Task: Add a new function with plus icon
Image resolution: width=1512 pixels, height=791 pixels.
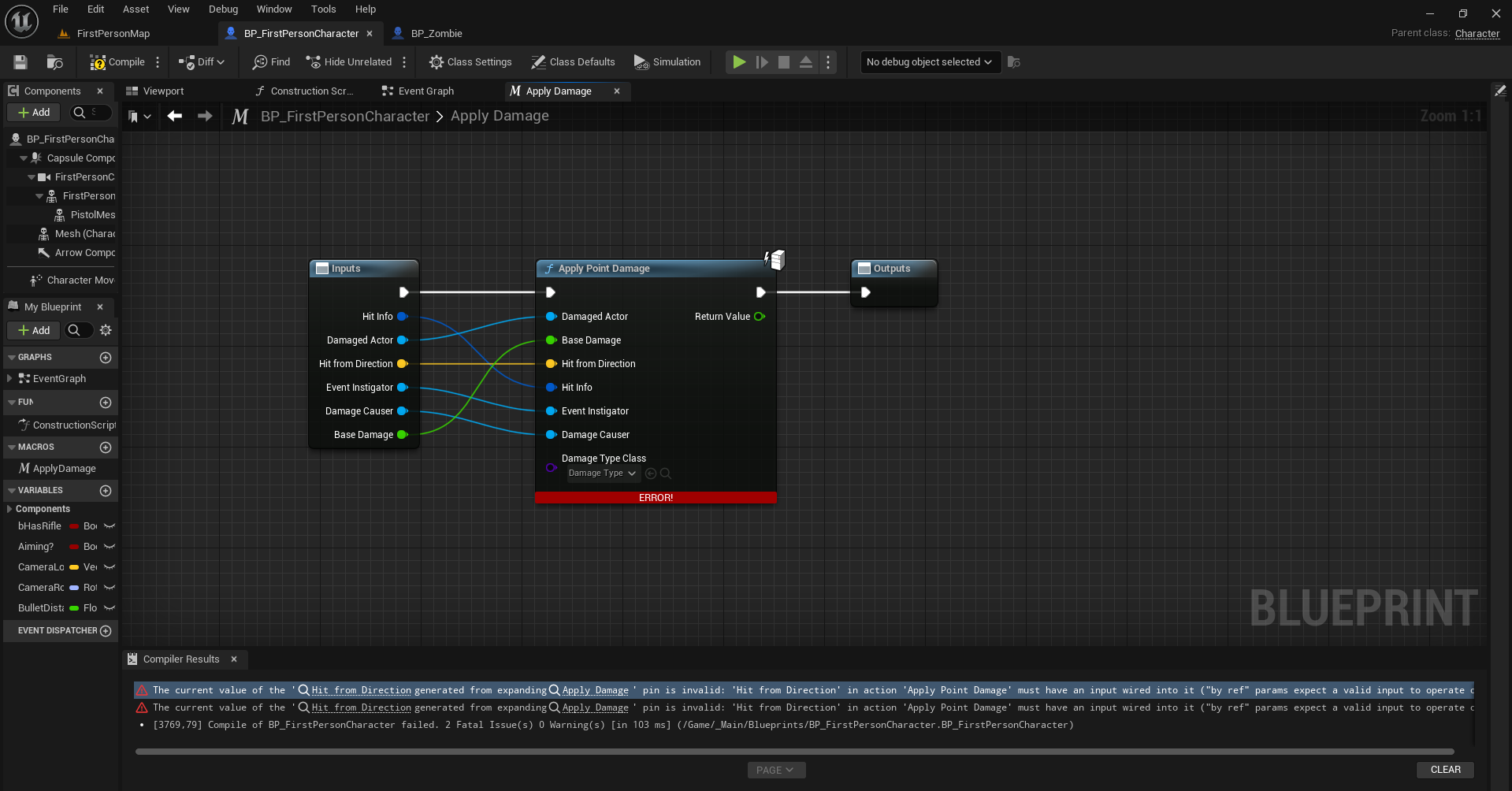Action: tap(106, 403)
